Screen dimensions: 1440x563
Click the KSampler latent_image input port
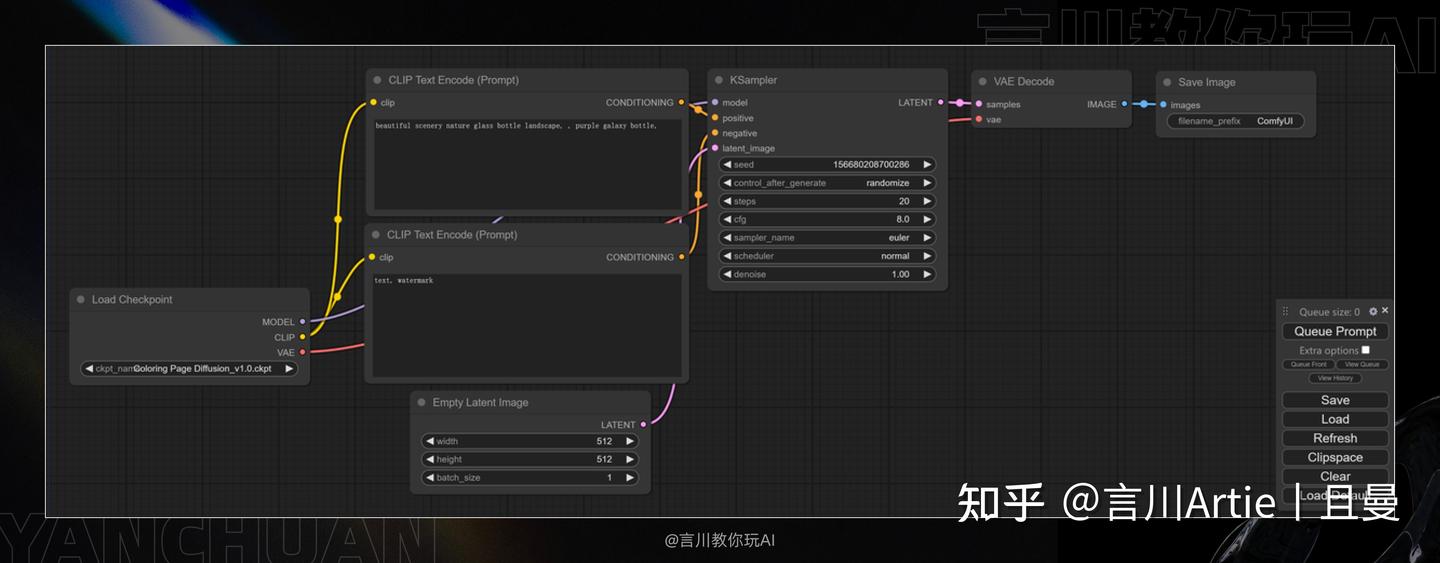click(715, 148)
